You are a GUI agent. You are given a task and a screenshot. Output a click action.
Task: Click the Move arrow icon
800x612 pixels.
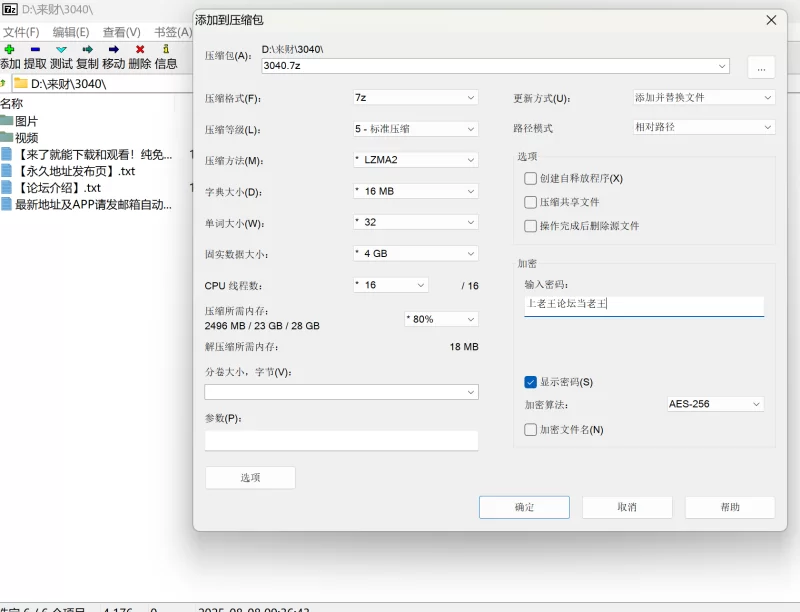[114, 49]
